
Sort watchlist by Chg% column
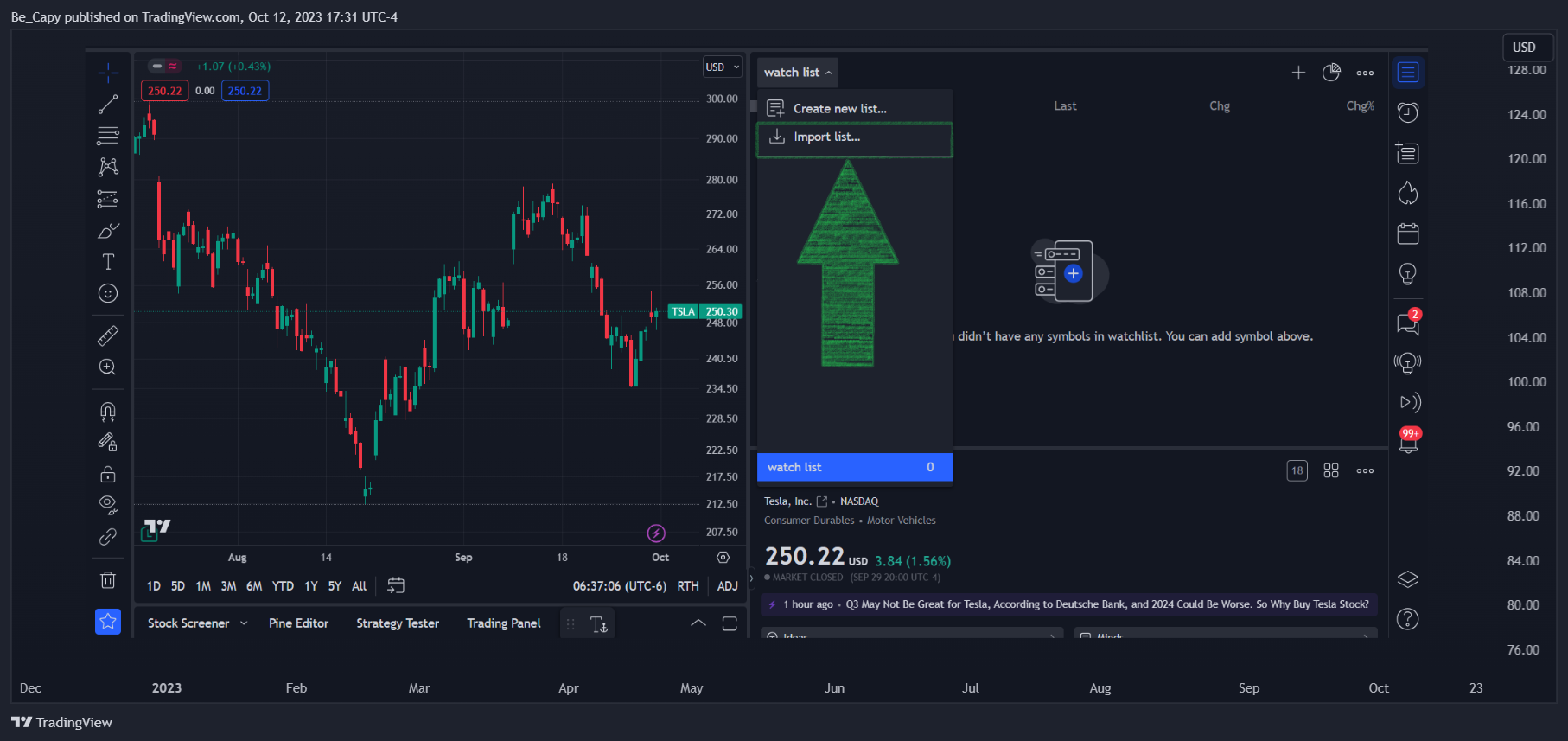[1360, 106]
